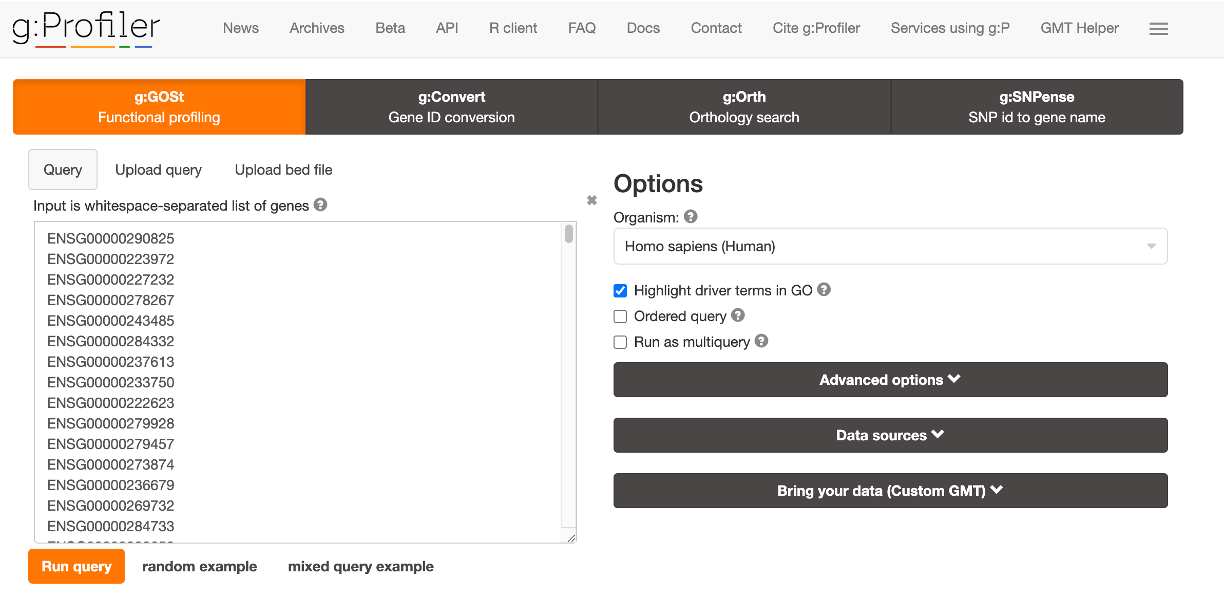
Task: Open R client page
Action: [x=513, y=28]
